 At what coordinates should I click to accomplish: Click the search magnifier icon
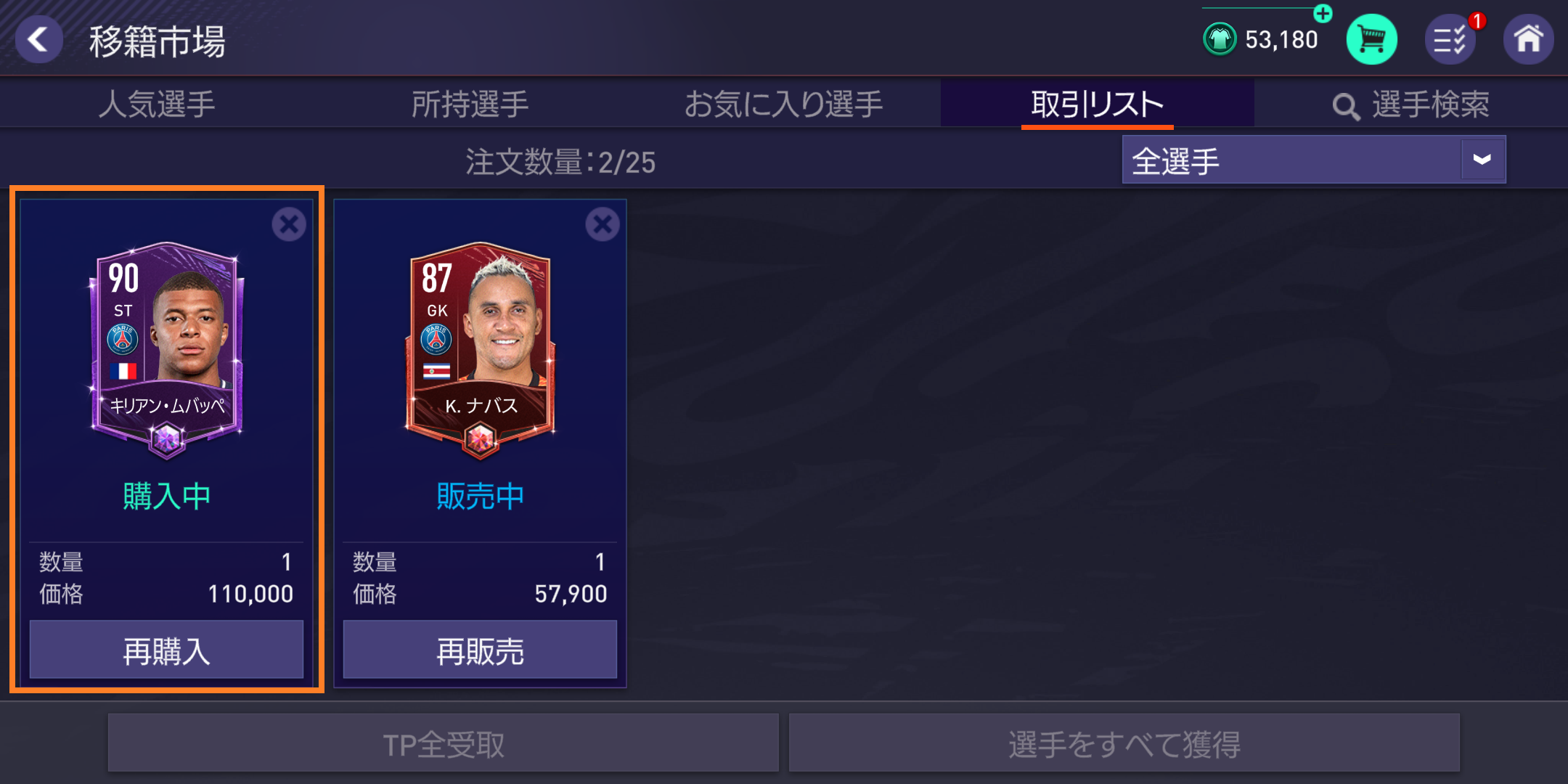(x=1346, y=107)
